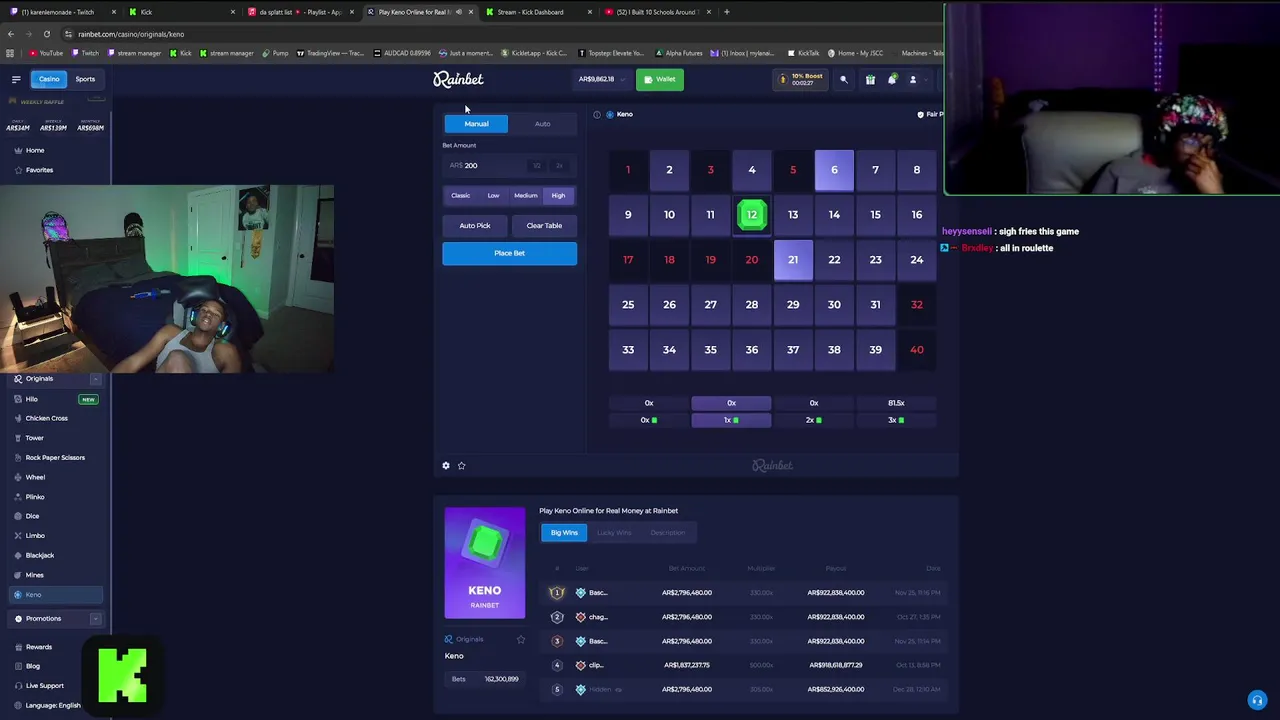
Task: Halve the bet with 1/2 button
Action: click(x=537, y=166)
